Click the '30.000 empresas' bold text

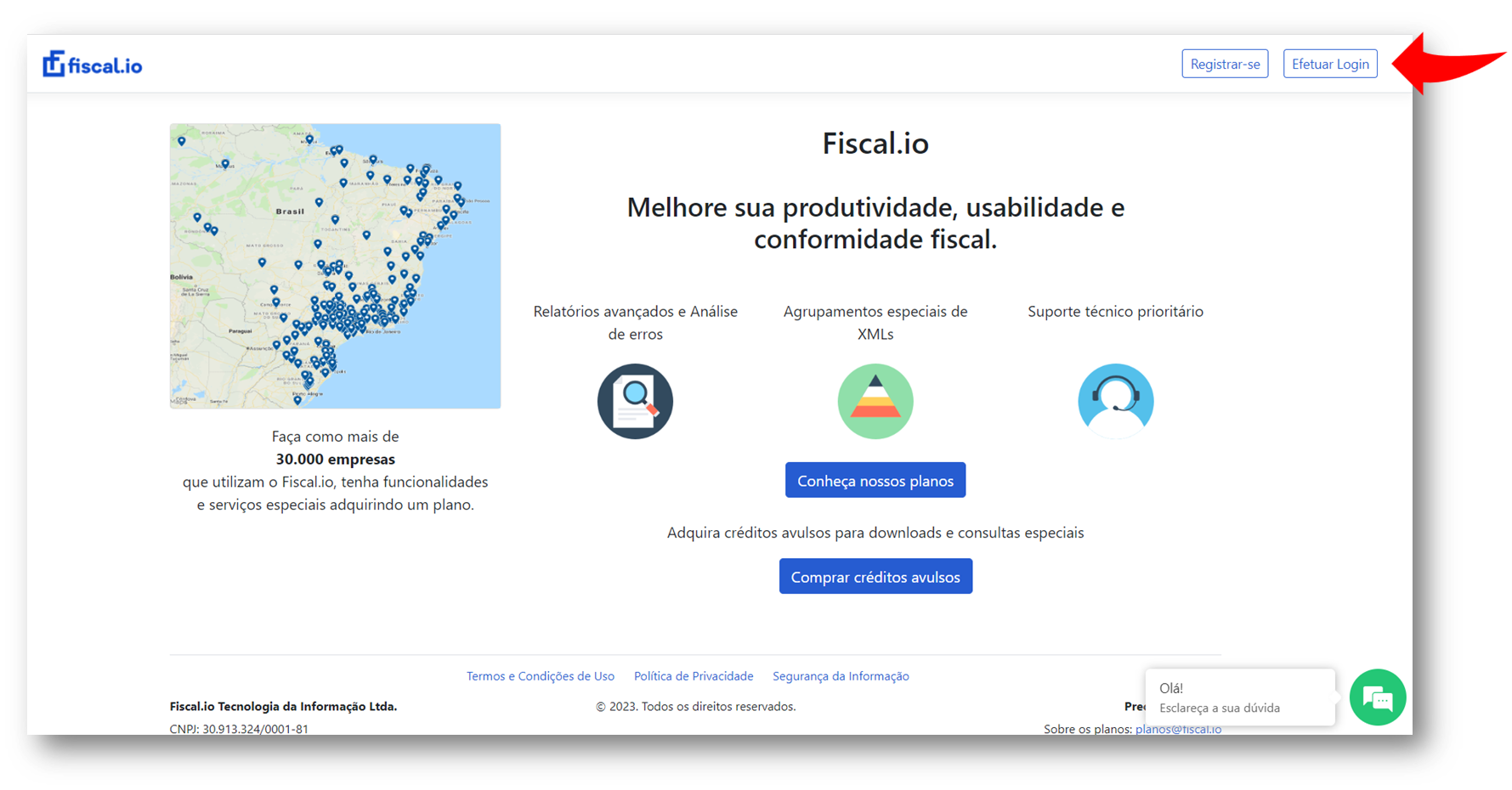tap(335, 459)
